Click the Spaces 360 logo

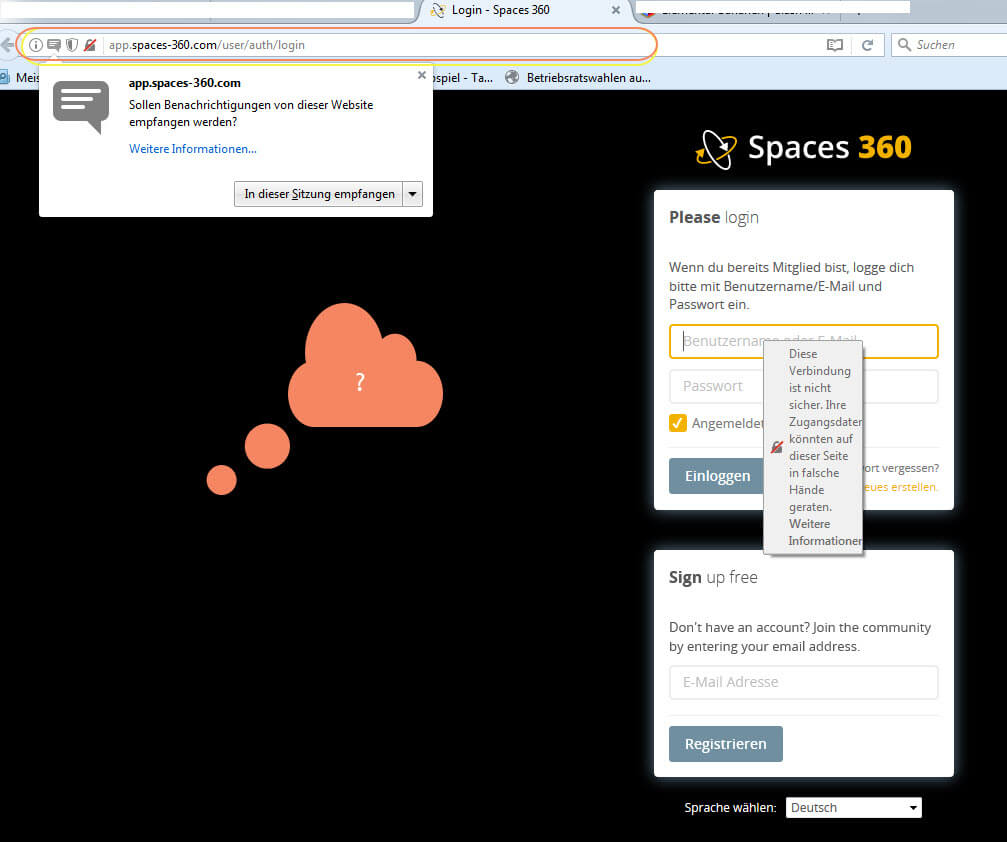[804, 148]
